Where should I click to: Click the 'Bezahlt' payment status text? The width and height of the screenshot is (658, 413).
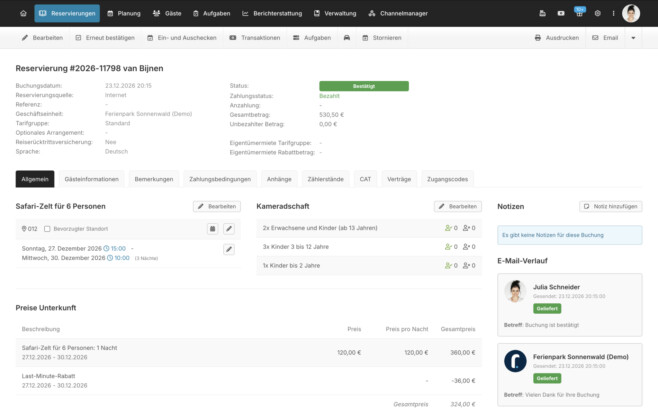329,96
